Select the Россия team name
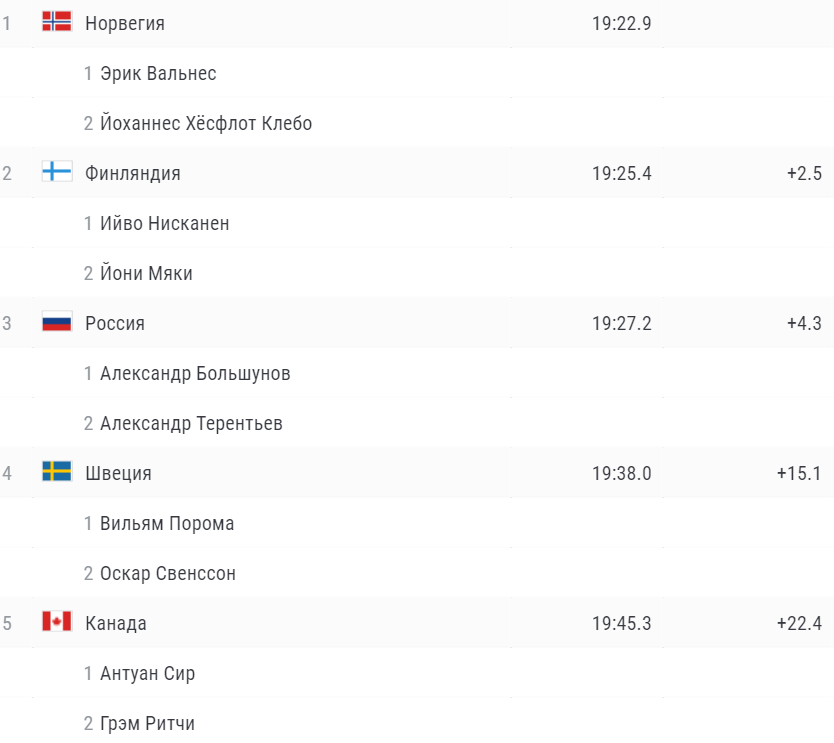The height and width of the screenshot is (743, 834). coord(115,323)
